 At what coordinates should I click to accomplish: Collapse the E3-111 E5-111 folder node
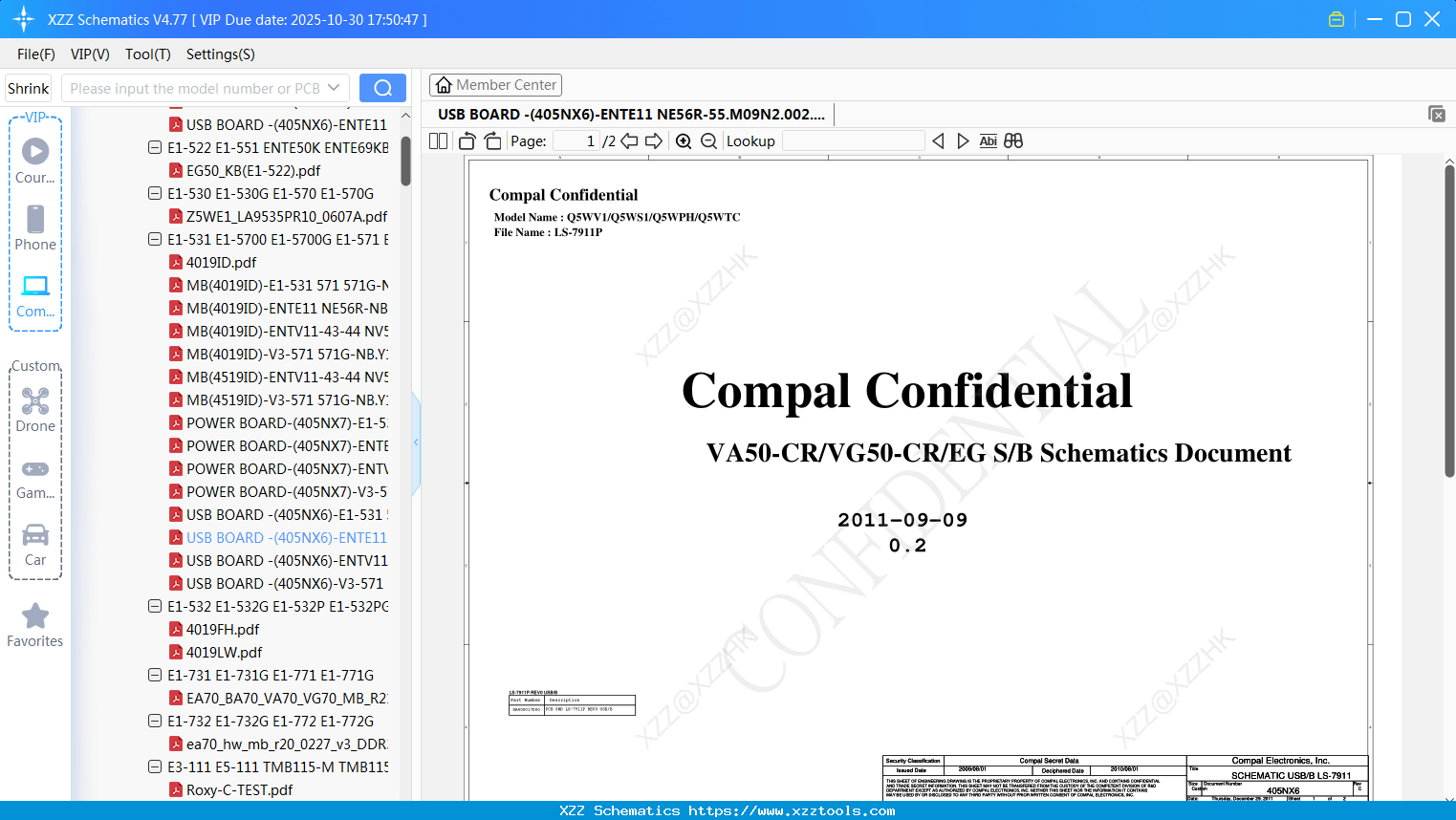coord(155,766)
